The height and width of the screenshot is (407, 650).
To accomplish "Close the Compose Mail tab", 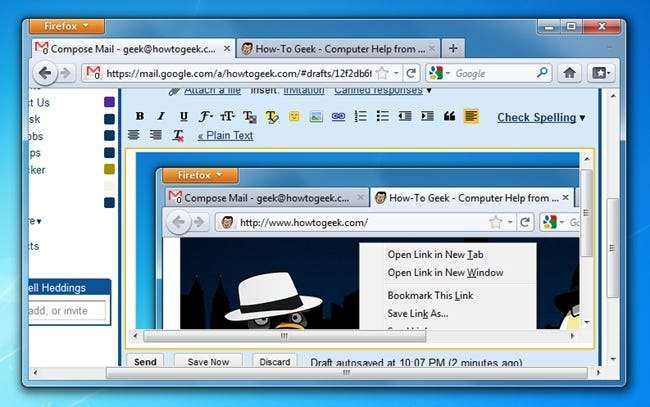I will click(x=227, y=48).
